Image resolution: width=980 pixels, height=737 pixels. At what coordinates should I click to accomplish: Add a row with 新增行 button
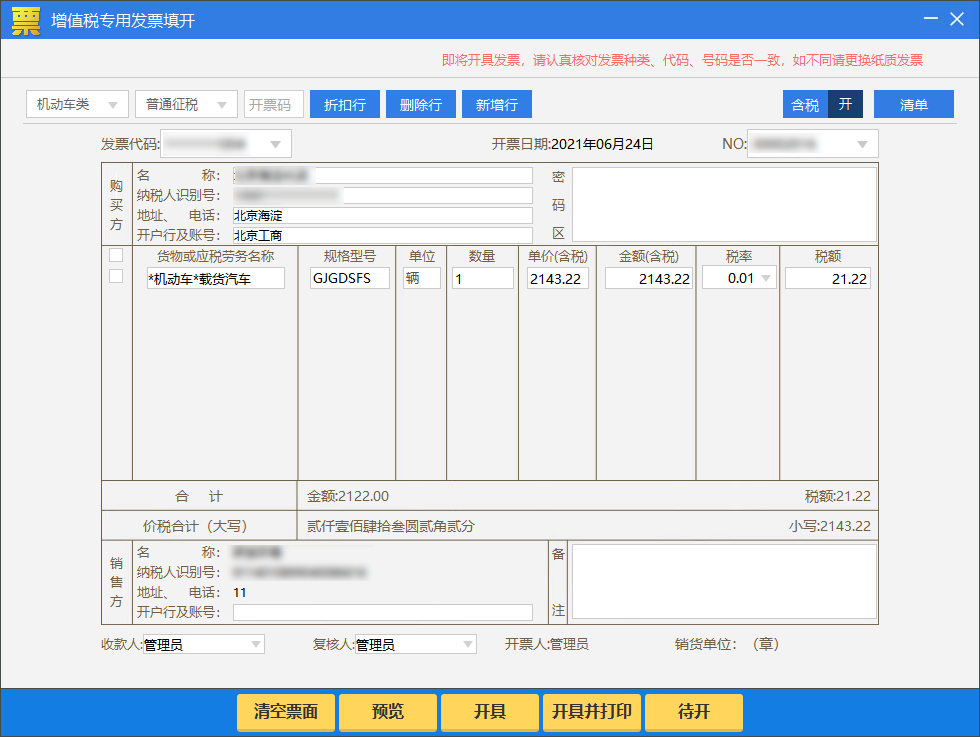tap(496, 105)
